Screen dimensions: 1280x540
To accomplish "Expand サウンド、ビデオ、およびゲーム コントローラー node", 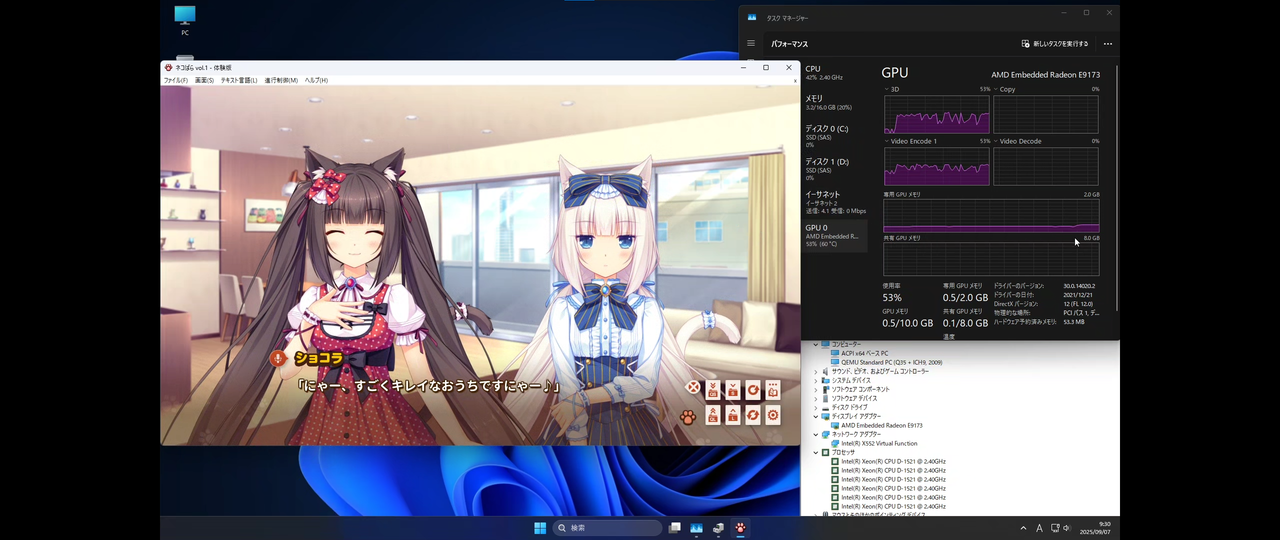I will 815,371.
